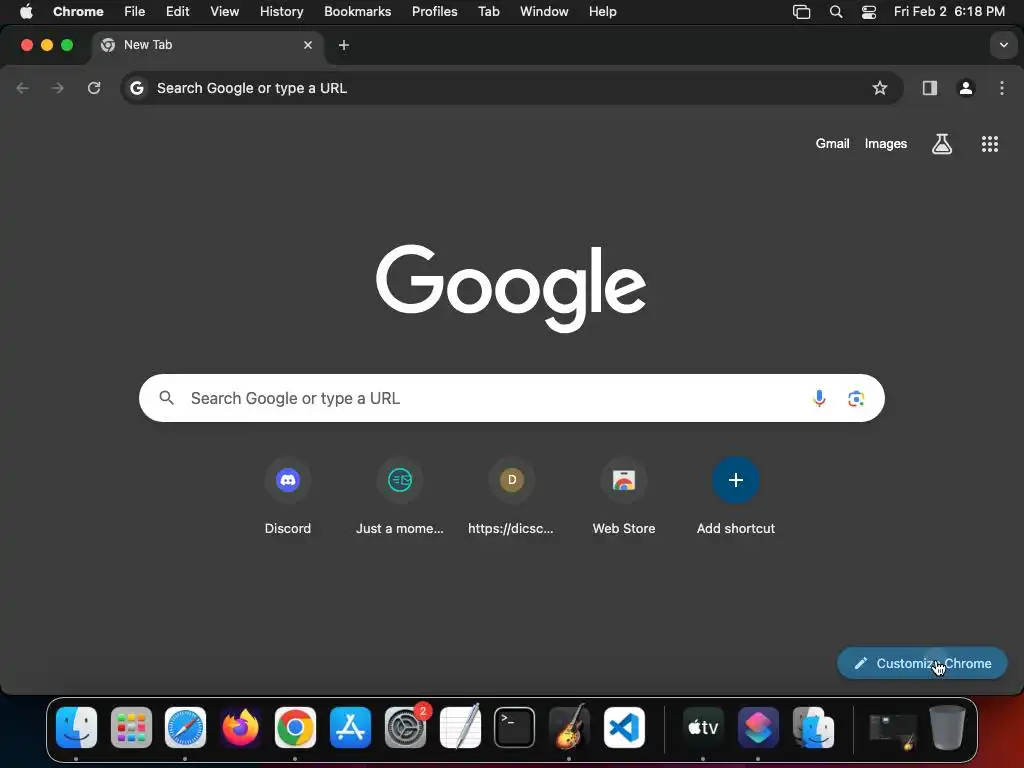Open the Google apps grid
The width and height of the screenshot is (1024, 768).
[x=990, y=144]
